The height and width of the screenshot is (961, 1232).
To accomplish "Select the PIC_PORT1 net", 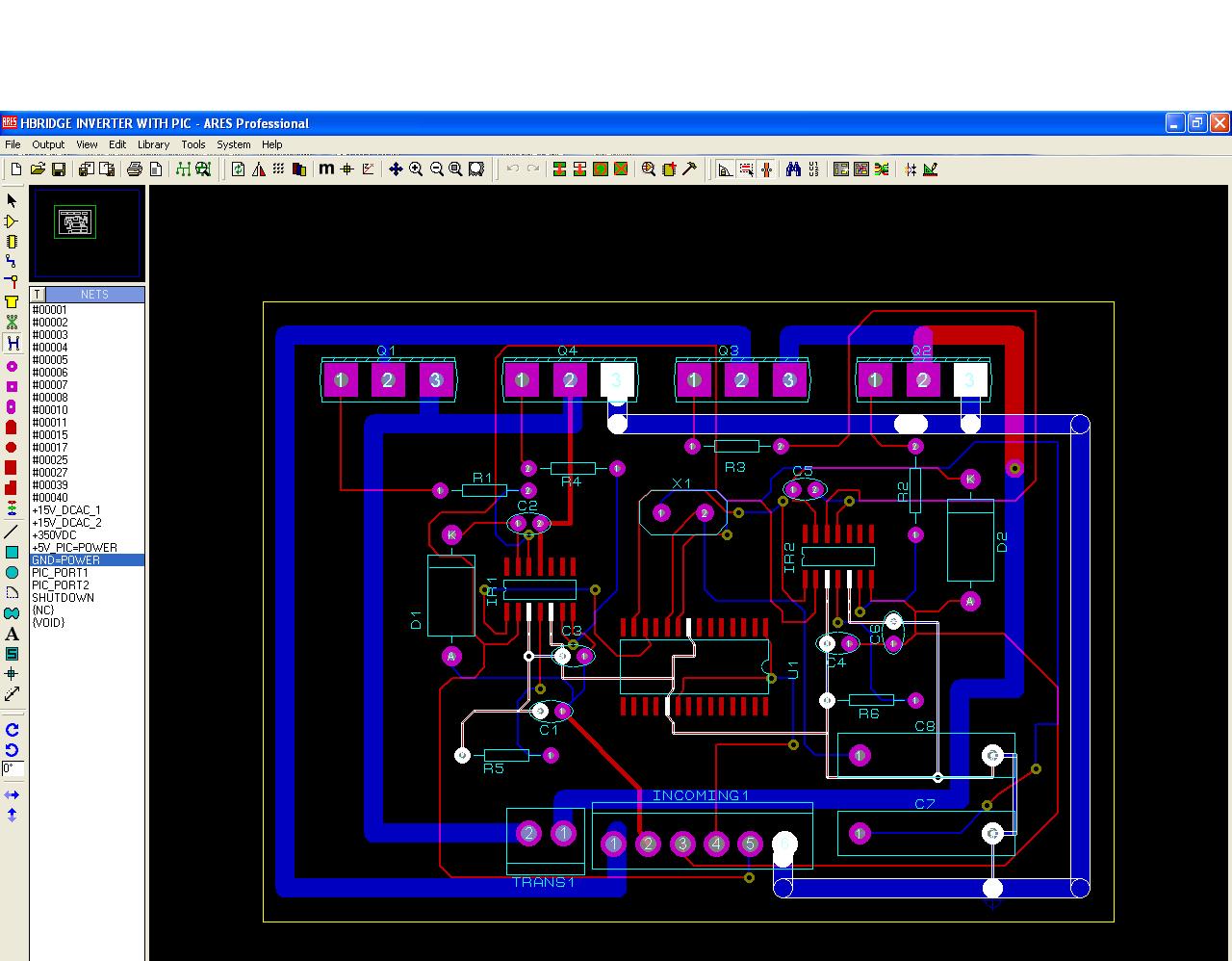I will [88, 573].
